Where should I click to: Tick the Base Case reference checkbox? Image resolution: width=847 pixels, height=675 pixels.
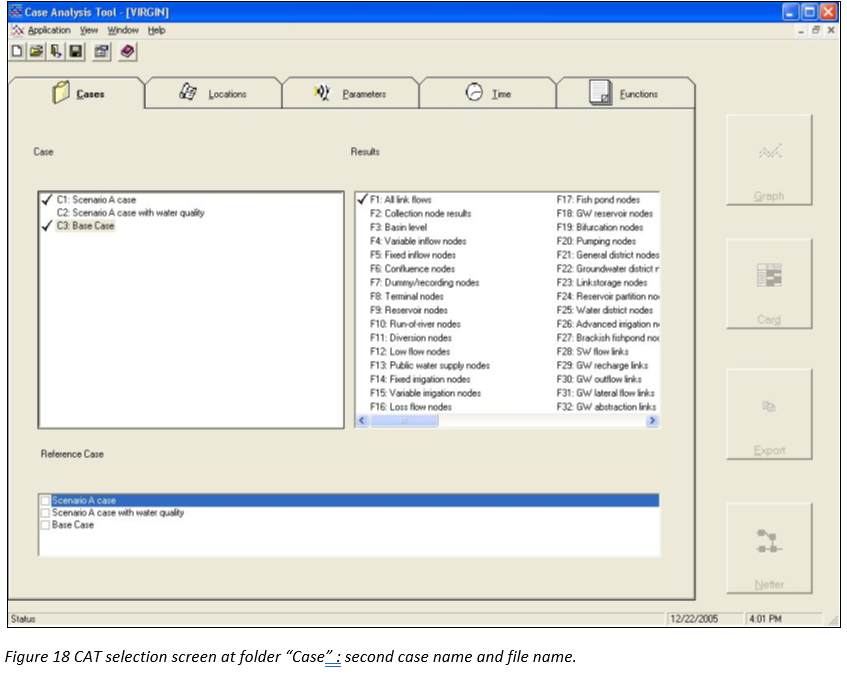click(x=45, y=525)
